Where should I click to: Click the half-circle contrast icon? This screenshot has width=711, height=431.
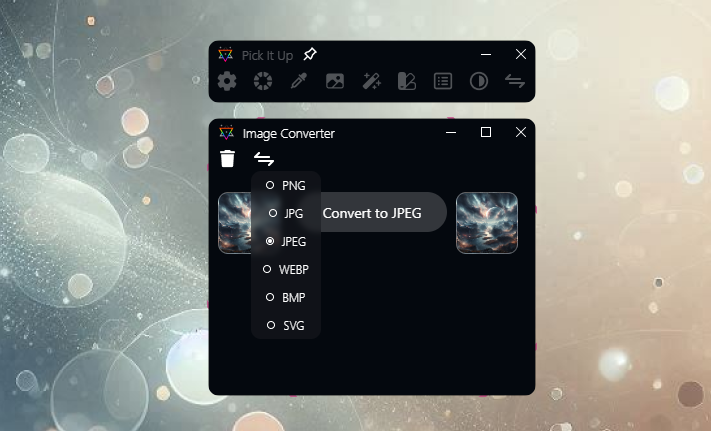pos(479,82)
